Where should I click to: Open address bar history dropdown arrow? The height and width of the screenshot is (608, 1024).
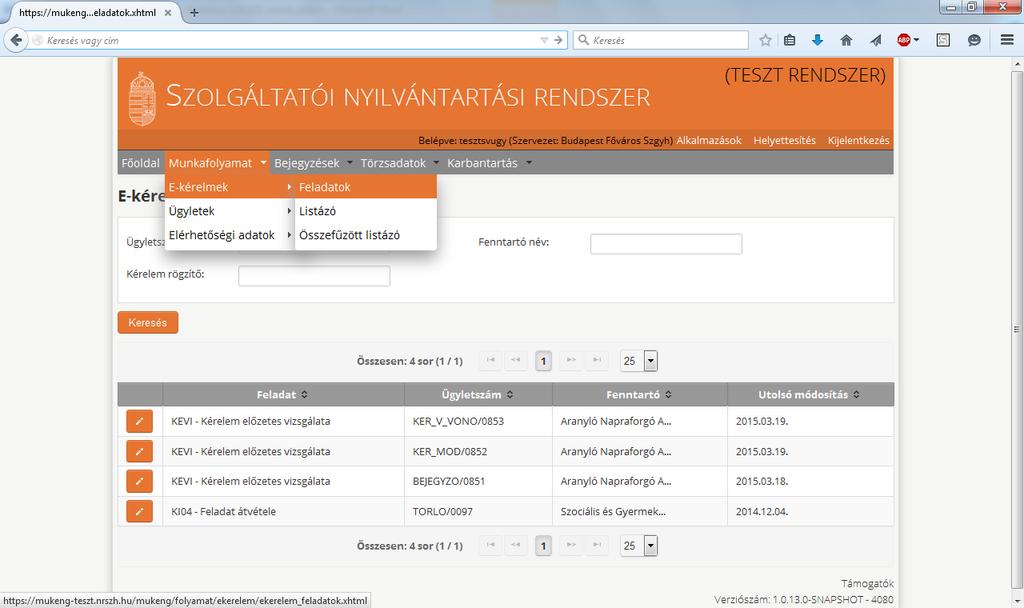pyautogui.click(x=544, y=40)
